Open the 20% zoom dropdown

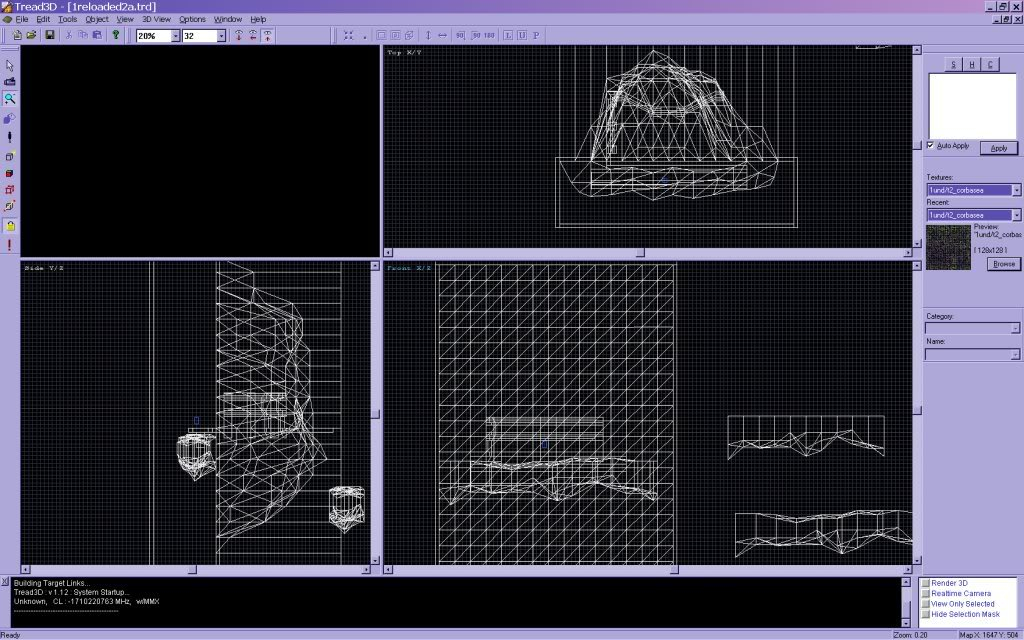(x=175, y=35)
